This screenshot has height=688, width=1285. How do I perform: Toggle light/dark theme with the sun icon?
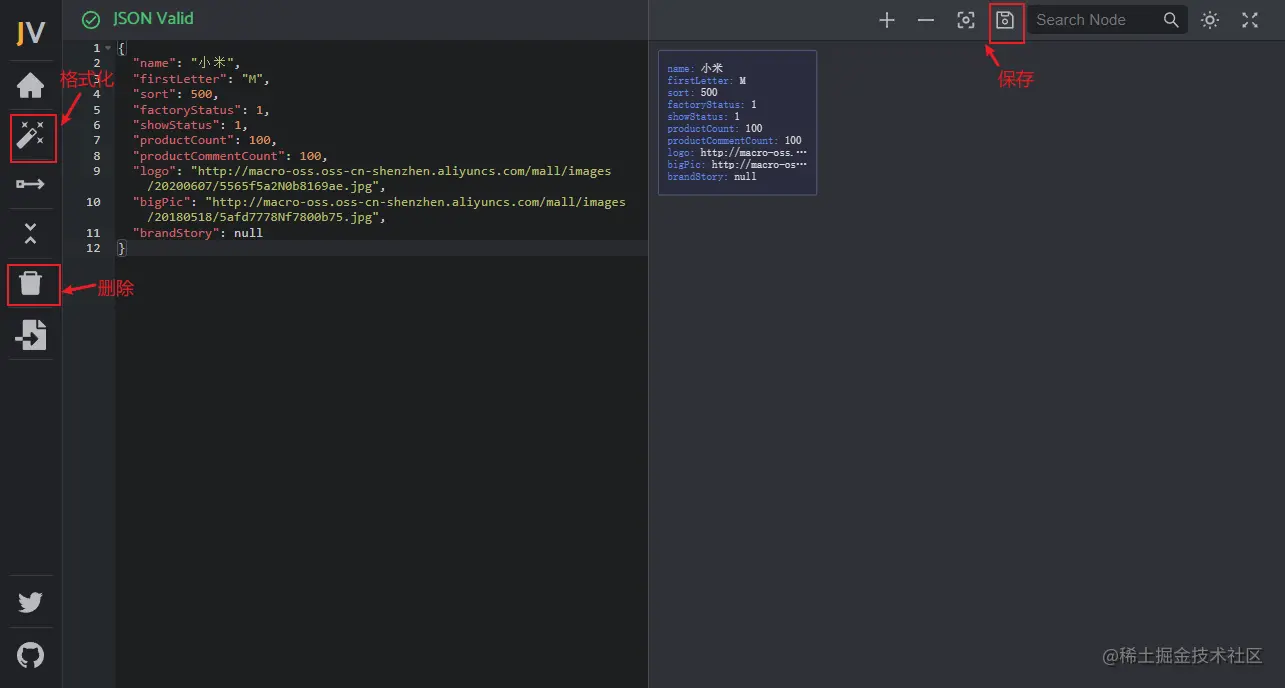tap(1210, 20)
